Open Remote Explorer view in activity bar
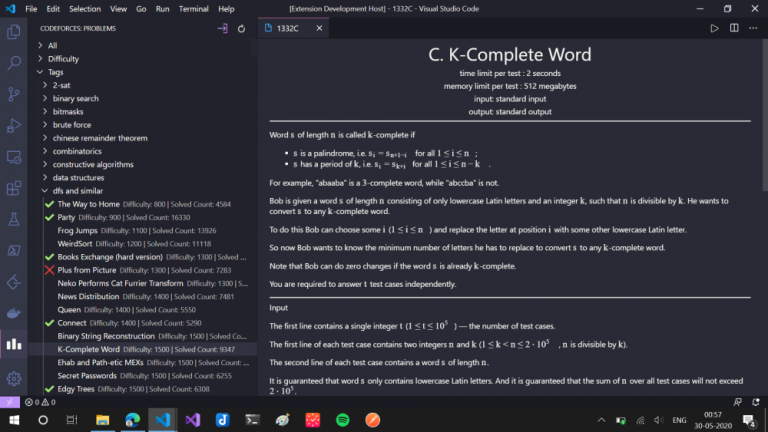 14,157
